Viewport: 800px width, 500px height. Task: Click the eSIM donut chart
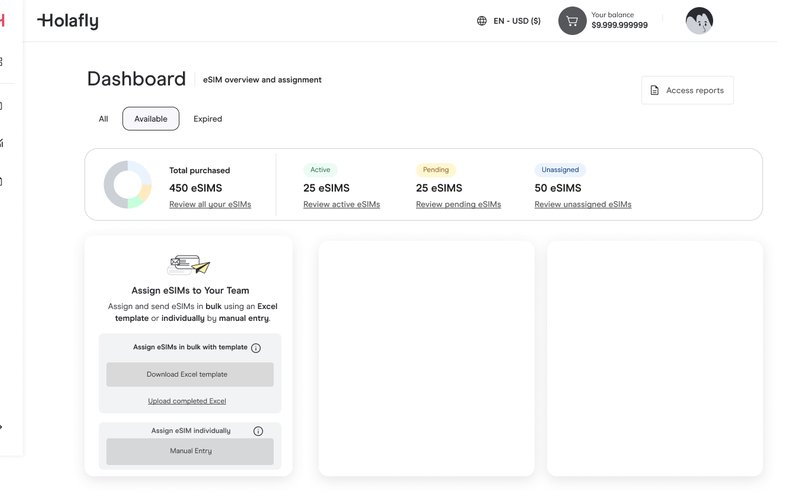click(x=127, y=185)
